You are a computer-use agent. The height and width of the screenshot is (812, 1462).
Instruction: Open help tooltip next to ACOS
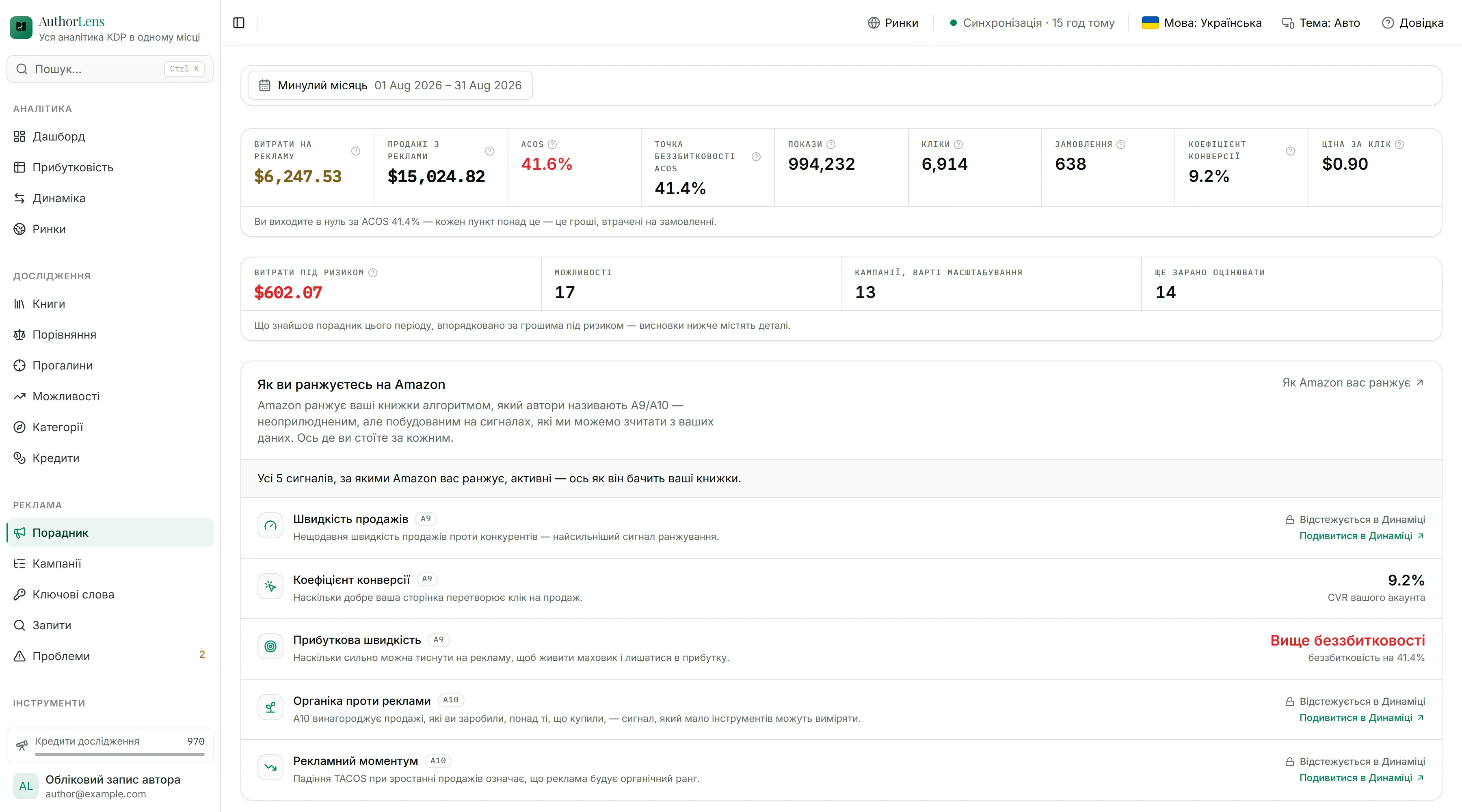pos(552,144)
